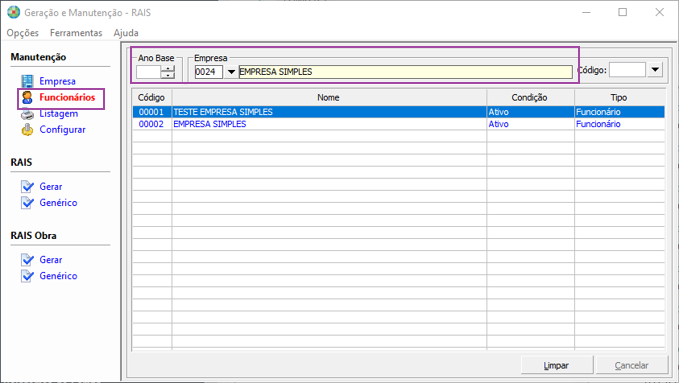Viewport: 682px width, 385px height.
Task: Sort by the Código column header
Action: [151, 97]
